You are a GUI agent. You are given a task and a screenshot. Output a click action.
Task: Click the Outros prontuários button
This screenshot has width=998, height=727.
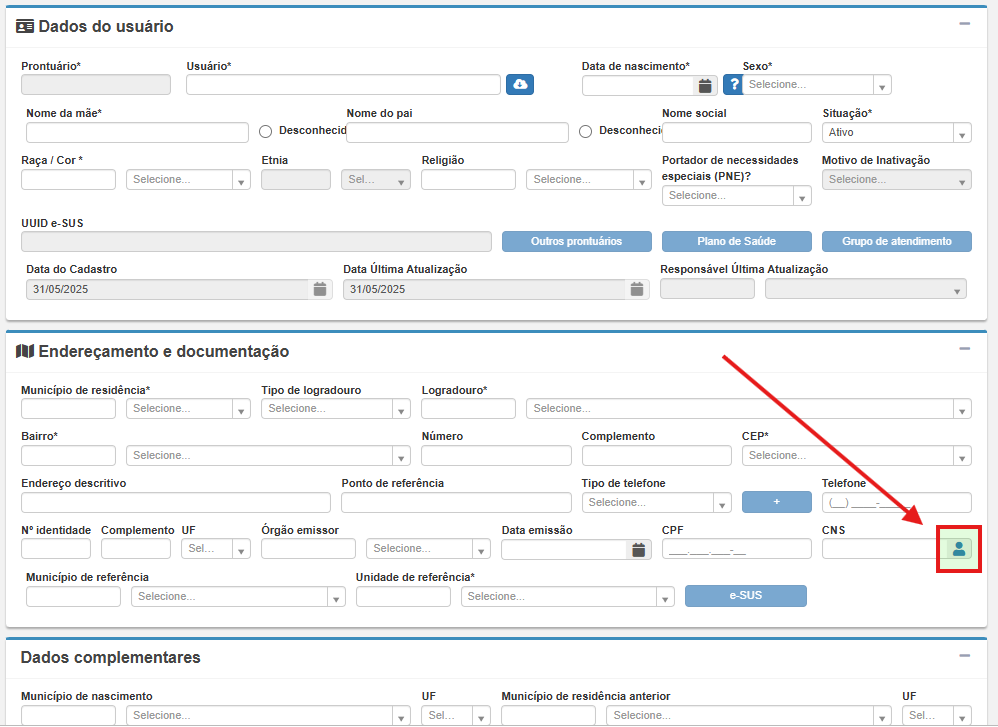pyautogui.click(x=576, y=241)
